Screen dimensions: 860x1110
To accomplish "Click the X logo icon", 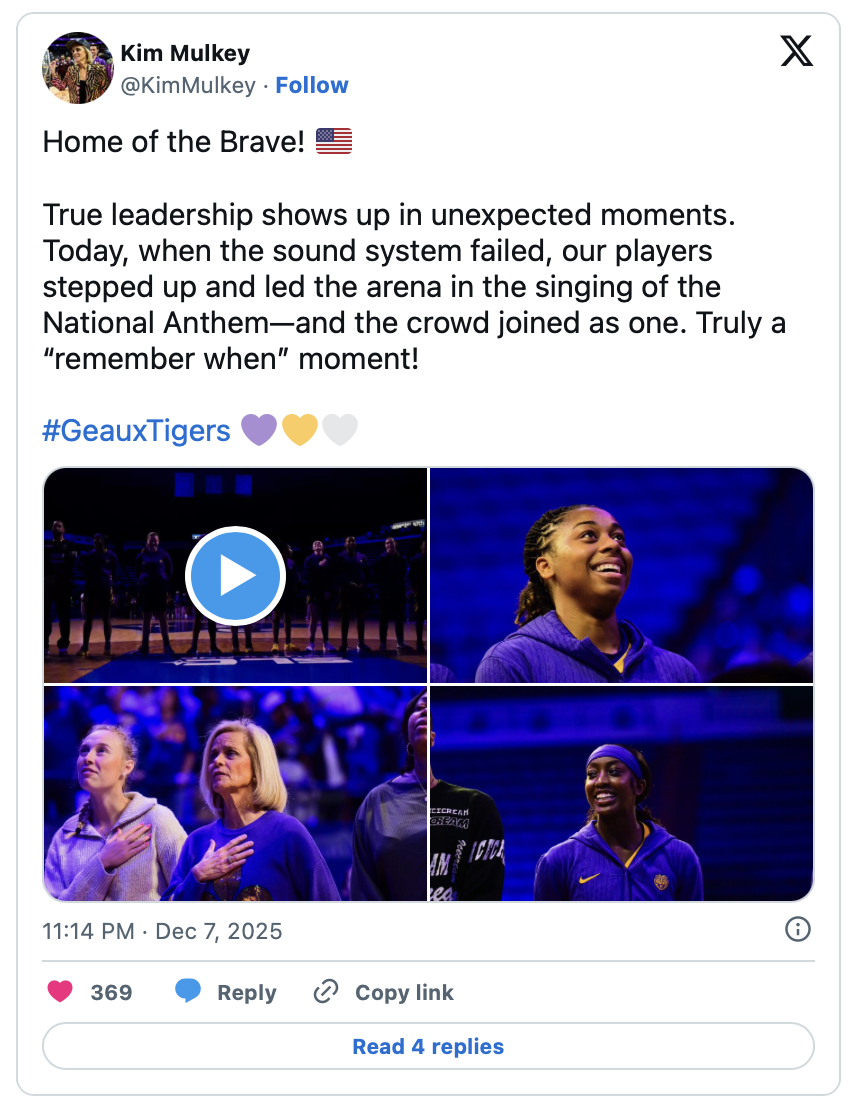I will tap(796, 51).
